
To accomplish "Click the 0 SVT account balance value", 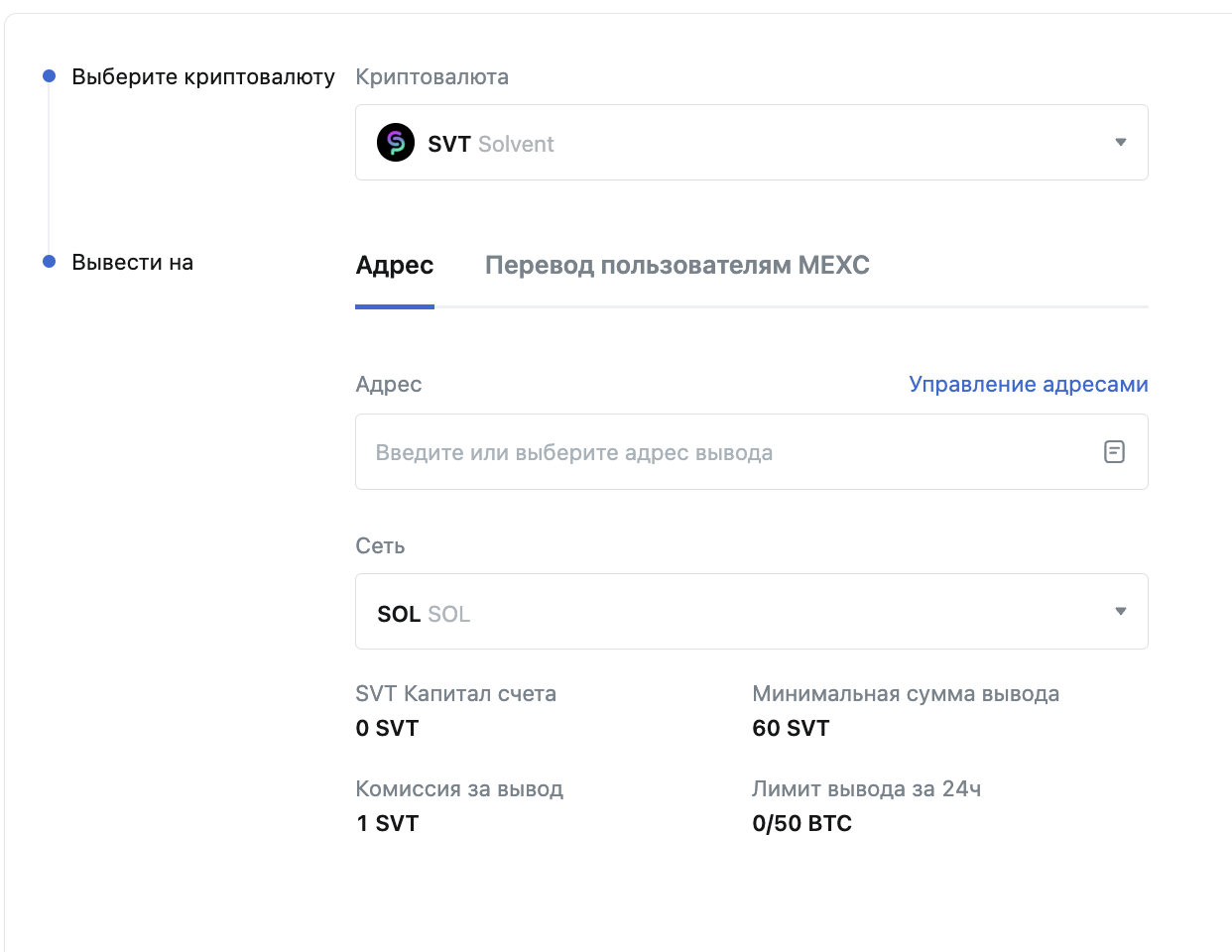I will (387, 729).
